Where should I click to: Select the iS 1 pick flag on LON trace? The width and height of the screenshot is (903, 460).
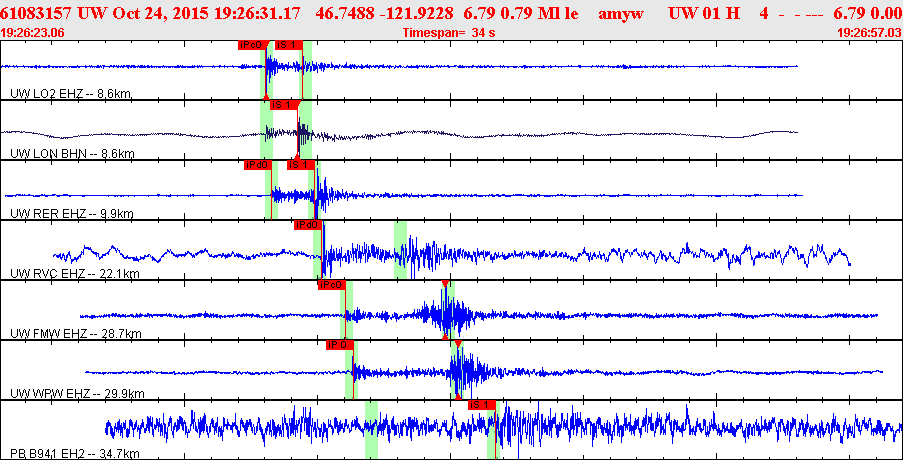coord(284,105)
